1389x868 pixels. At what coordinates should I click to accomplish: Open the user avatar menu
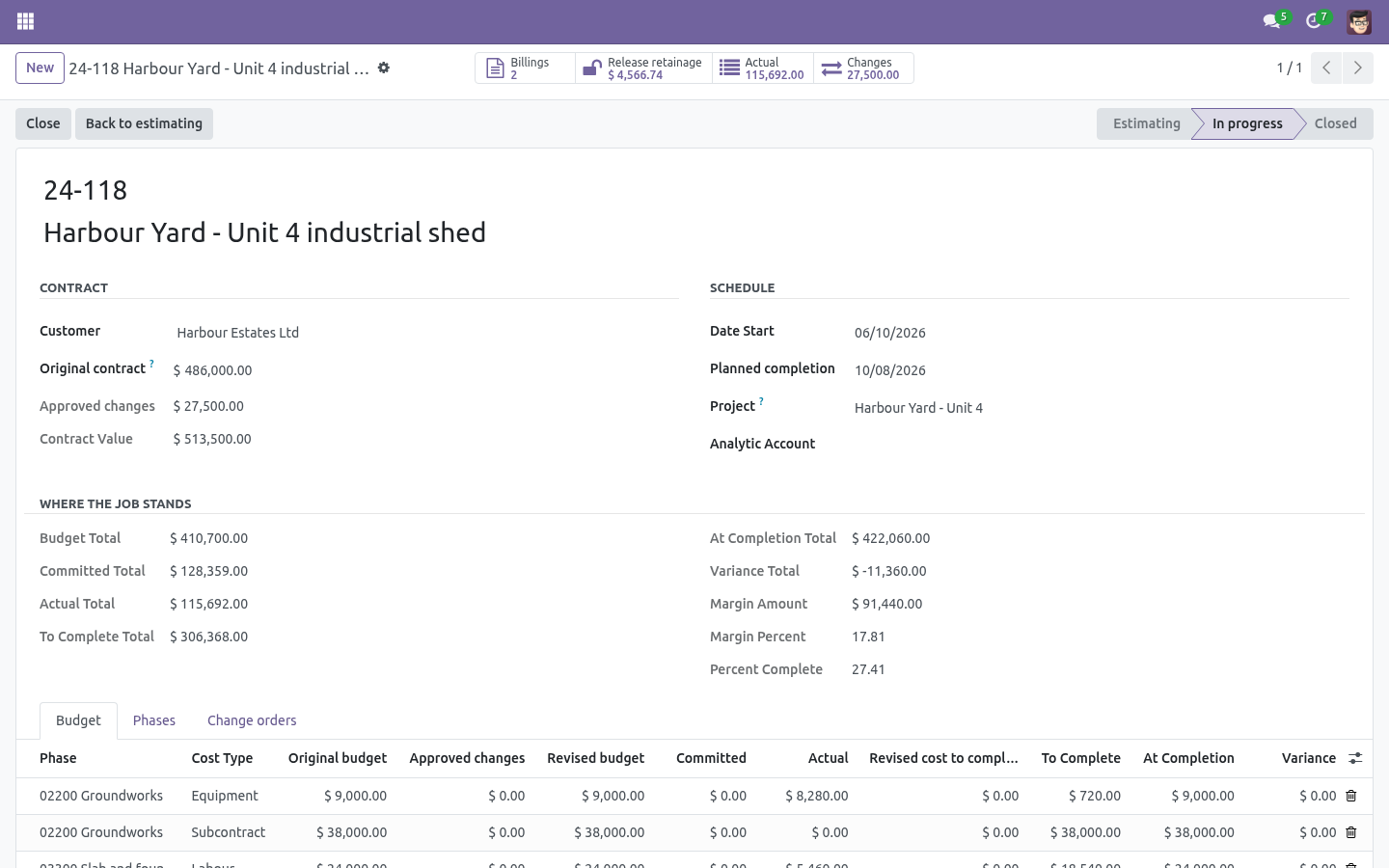coord(1359,21)
